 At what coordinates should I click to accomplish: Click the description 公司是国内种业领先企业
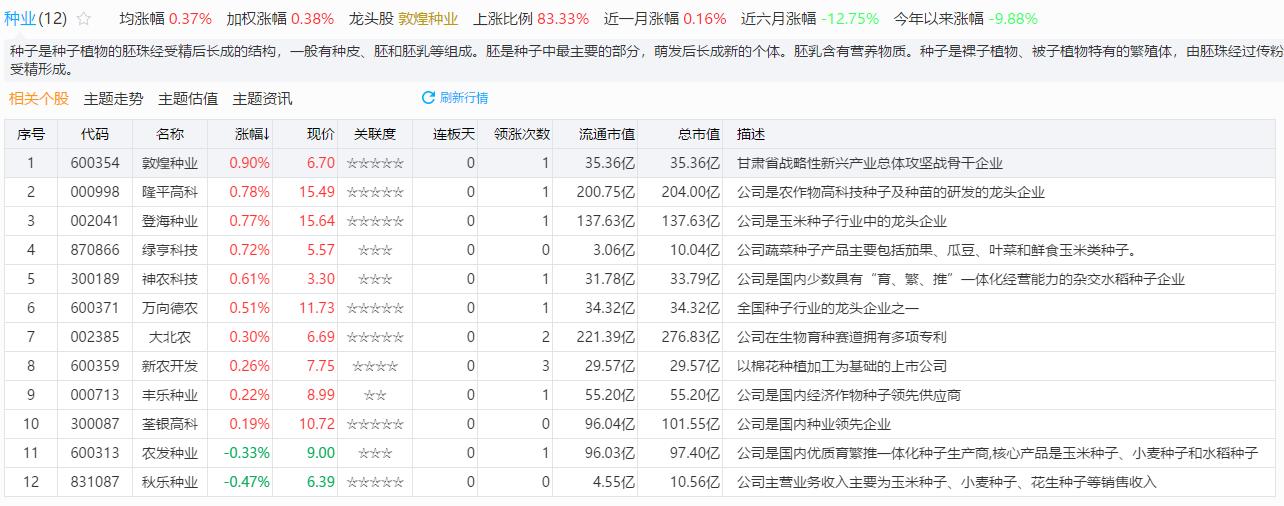(814, 424)
